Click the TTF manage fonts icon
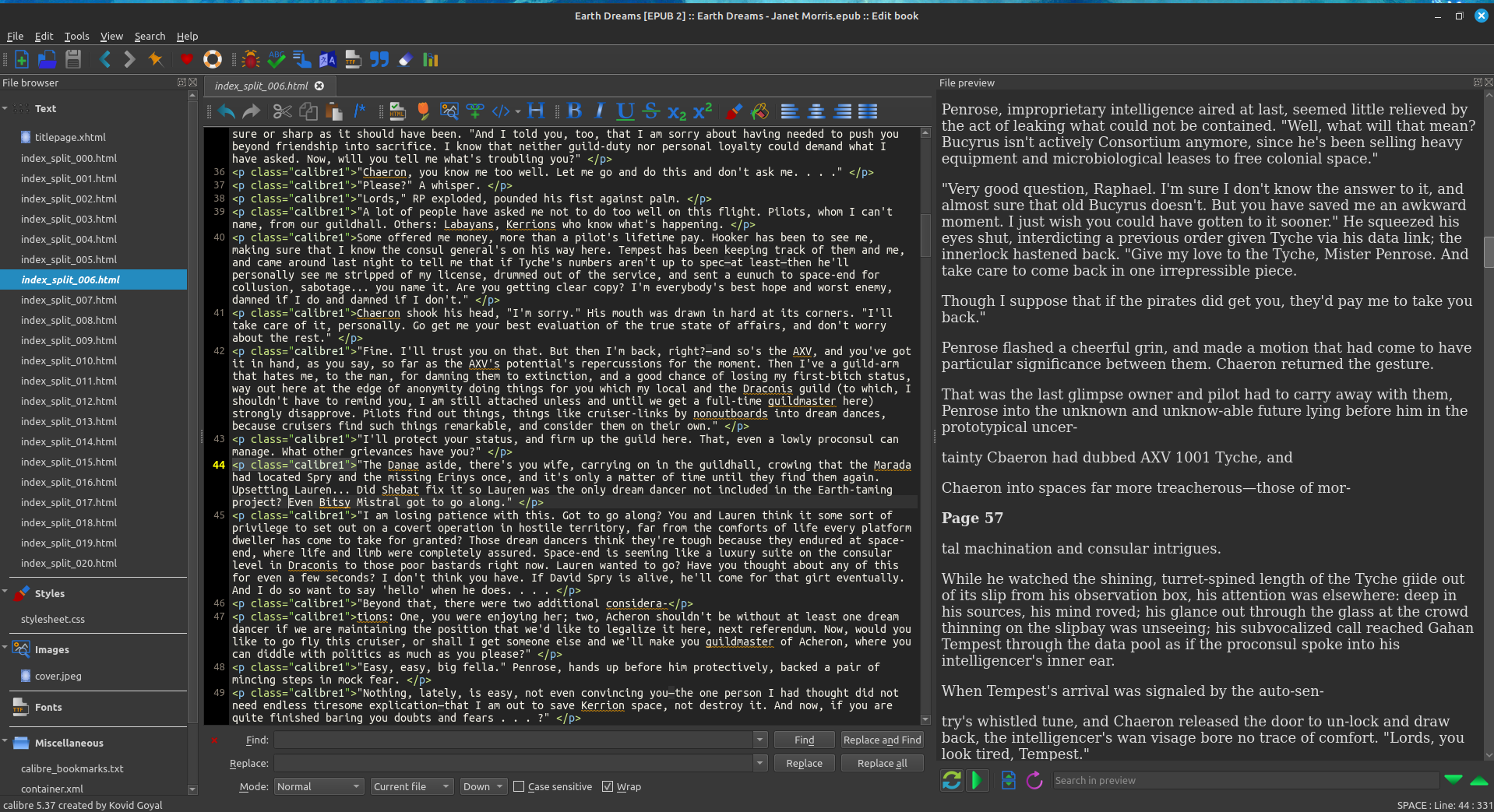1494x812 pixels. (x=353, y=59)
